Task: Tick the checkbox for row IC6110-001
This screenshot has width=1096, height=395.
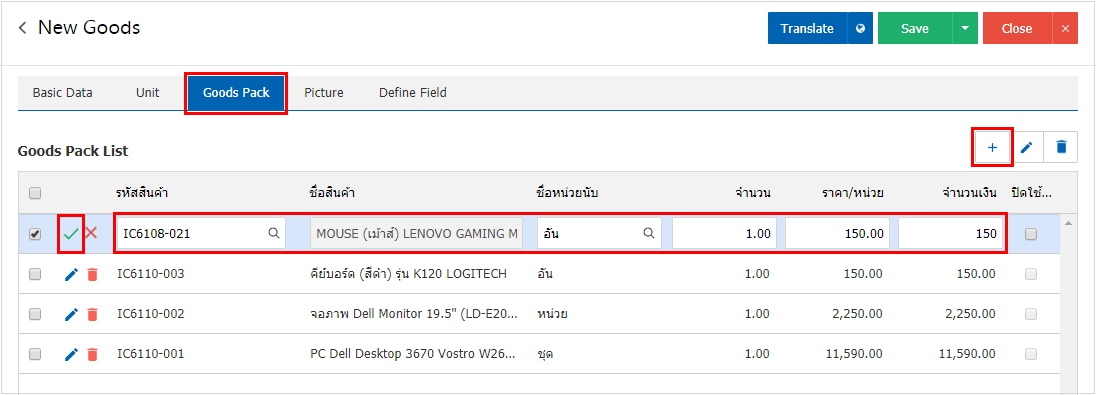Action: [35, 354]
